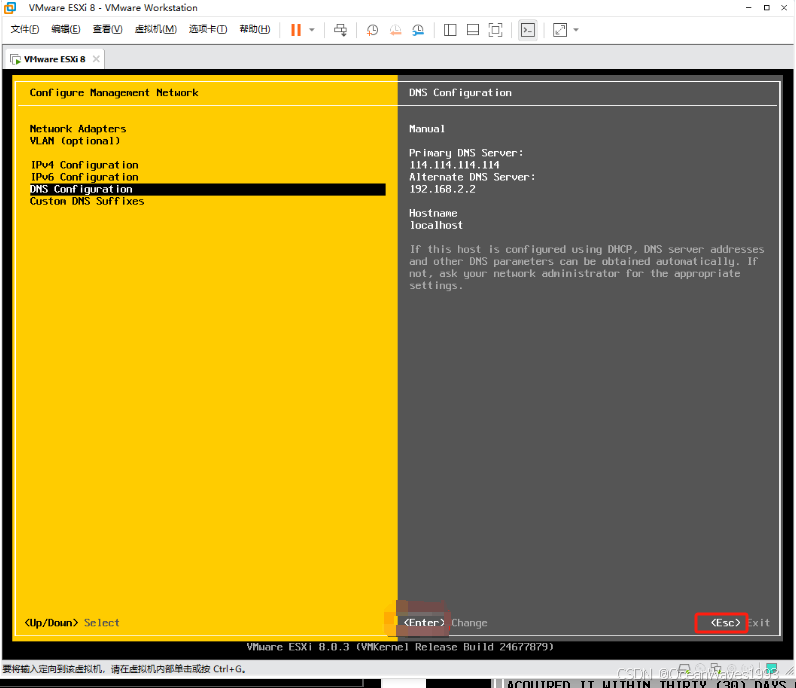Toggle the library sidebar panel
This screenshot has height=688, width=796.
tap(450, 30)
